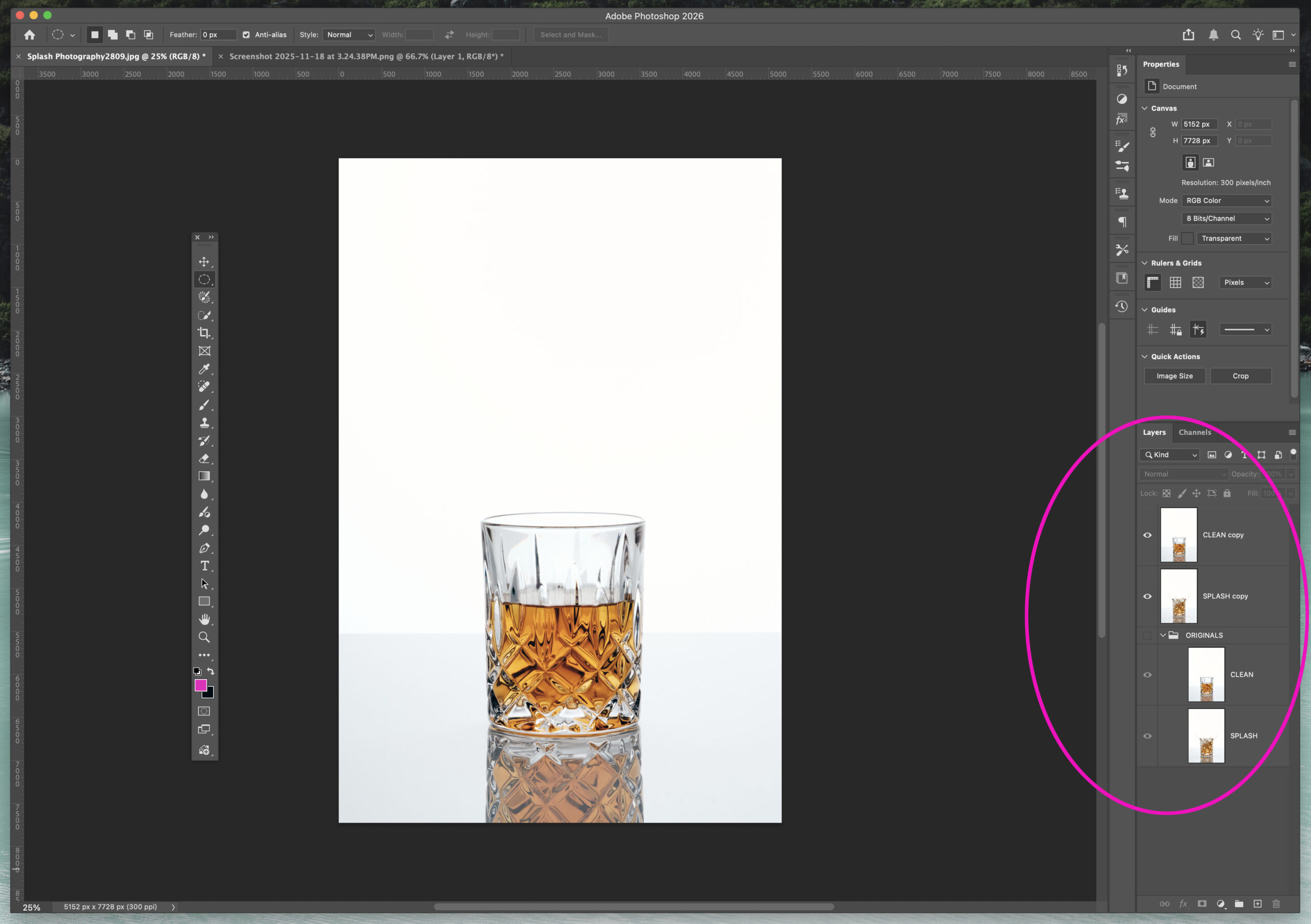Activate the Gradient tool
1311x924 pixels.
204,476
